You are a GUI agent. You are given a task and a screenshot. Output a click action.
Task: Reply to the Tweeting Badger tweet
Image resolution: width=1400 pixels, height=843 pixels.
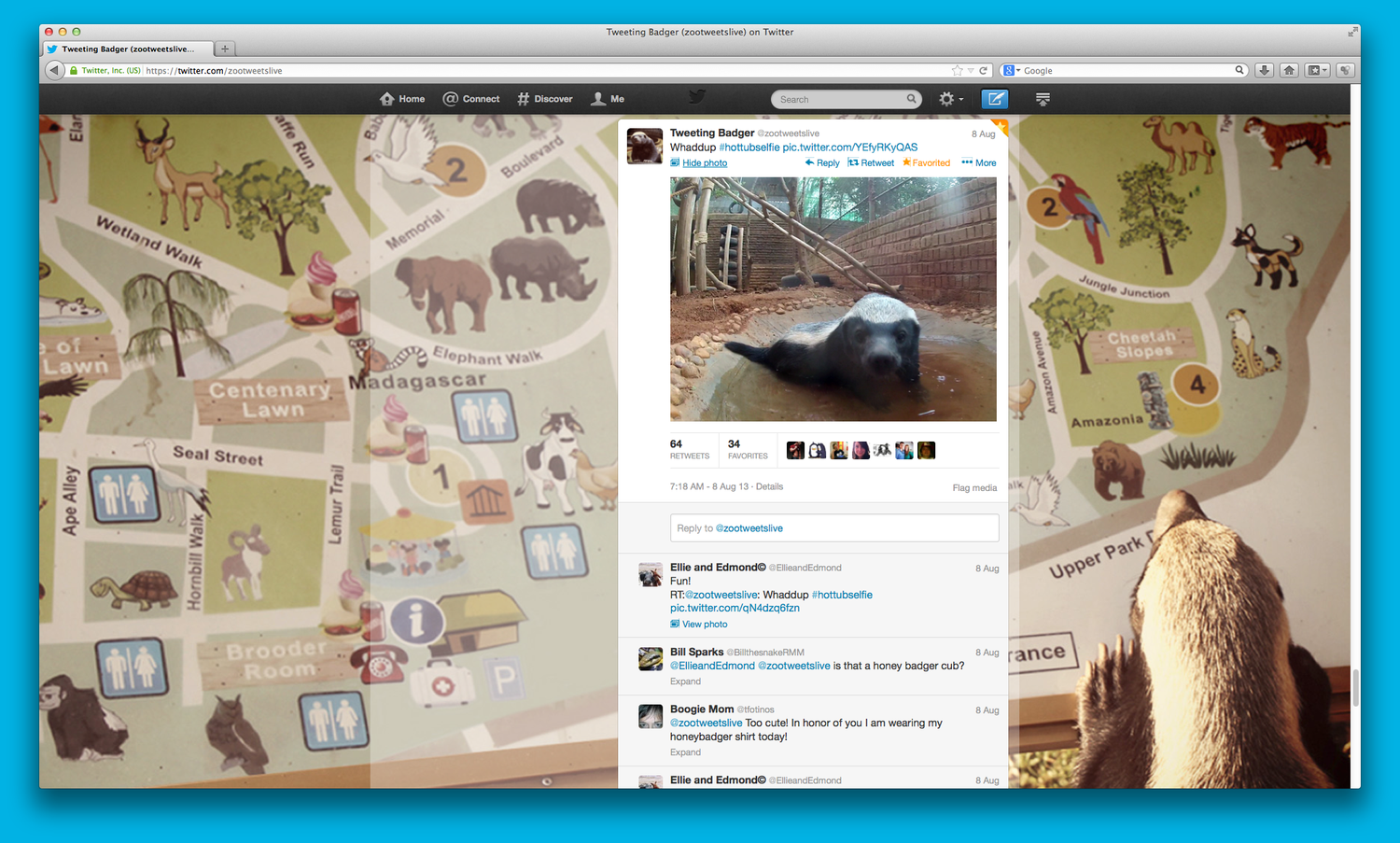point(822,163)
